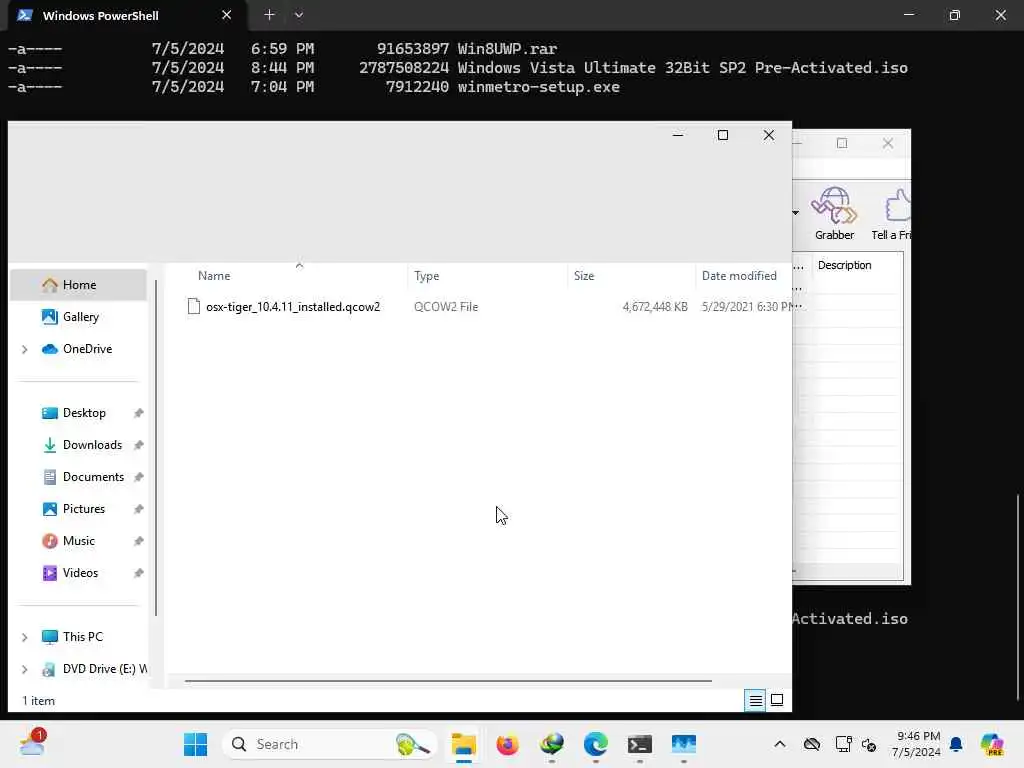Click the qcow2 file's blank icon
Screen dimensions: 1024x768
193,306
